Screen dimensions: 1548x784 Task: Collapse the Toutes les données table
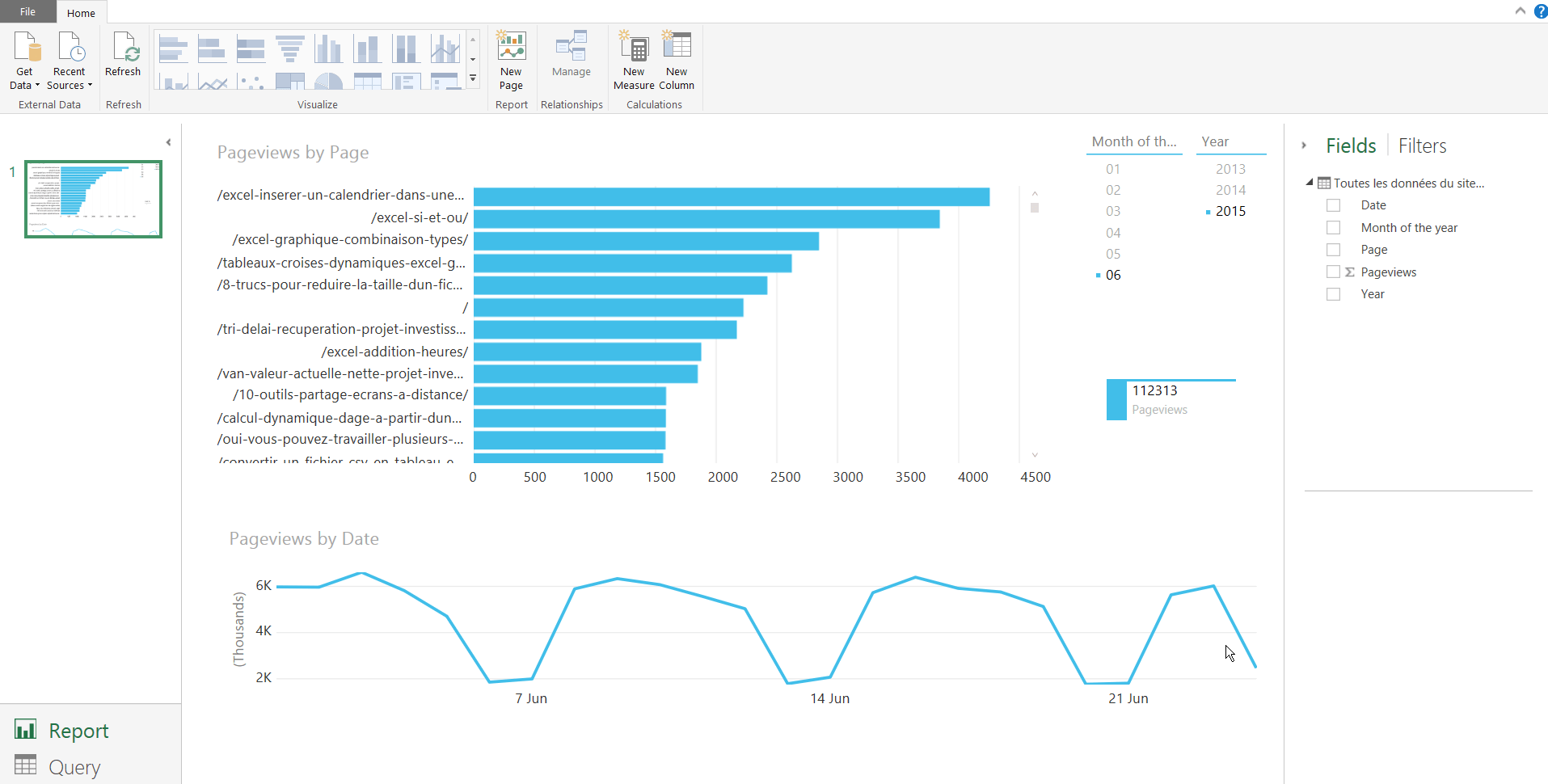tap(1310, 183)
